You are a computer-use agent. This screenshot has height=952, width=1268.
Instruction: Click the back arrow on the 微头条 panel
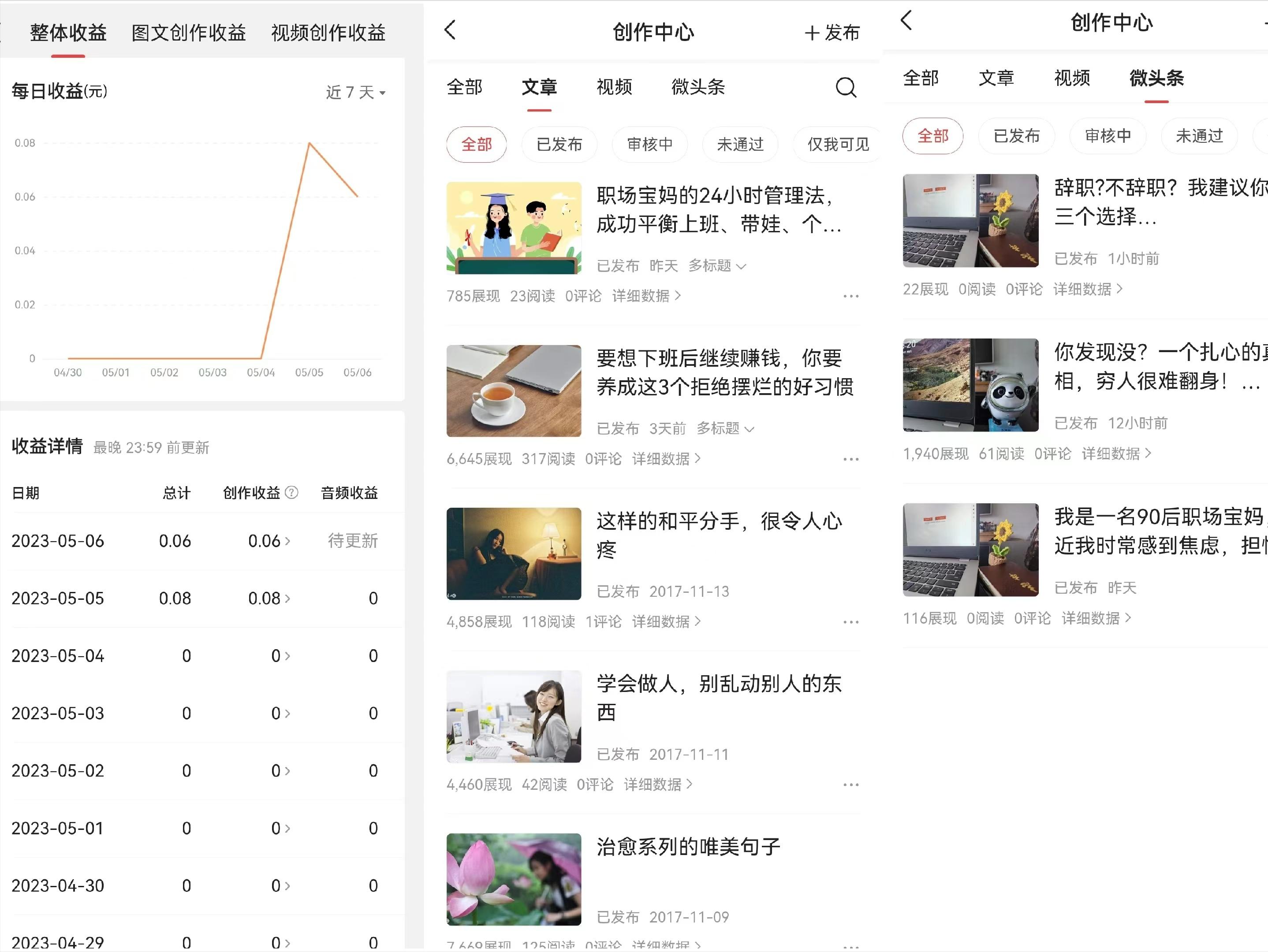coord(906,20)
